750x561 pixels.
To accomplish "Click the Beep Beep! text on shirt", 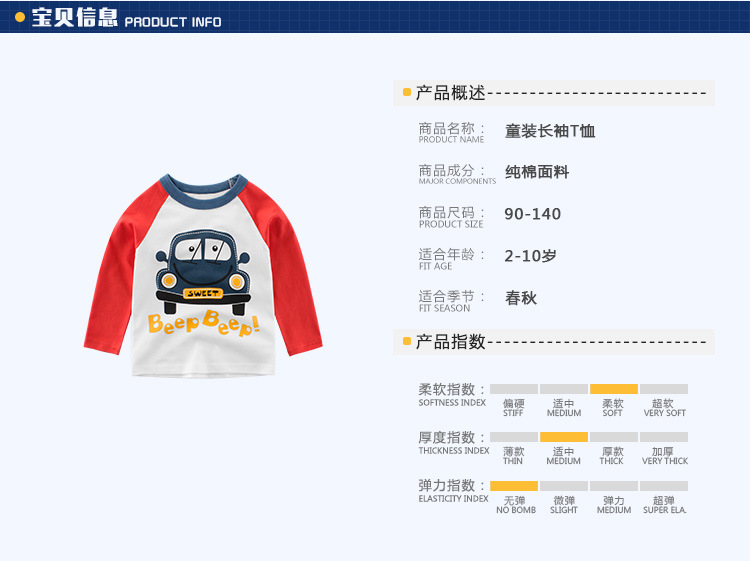I will [204, 323].
